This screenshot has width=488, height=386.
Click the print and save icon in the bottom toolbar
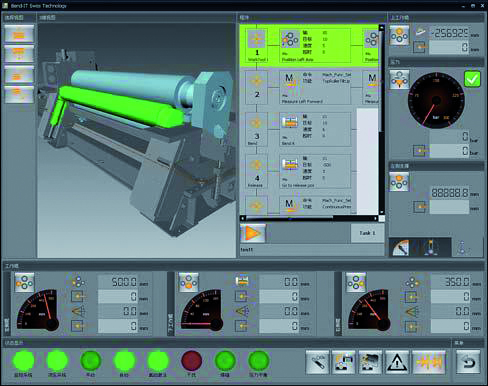344,362
